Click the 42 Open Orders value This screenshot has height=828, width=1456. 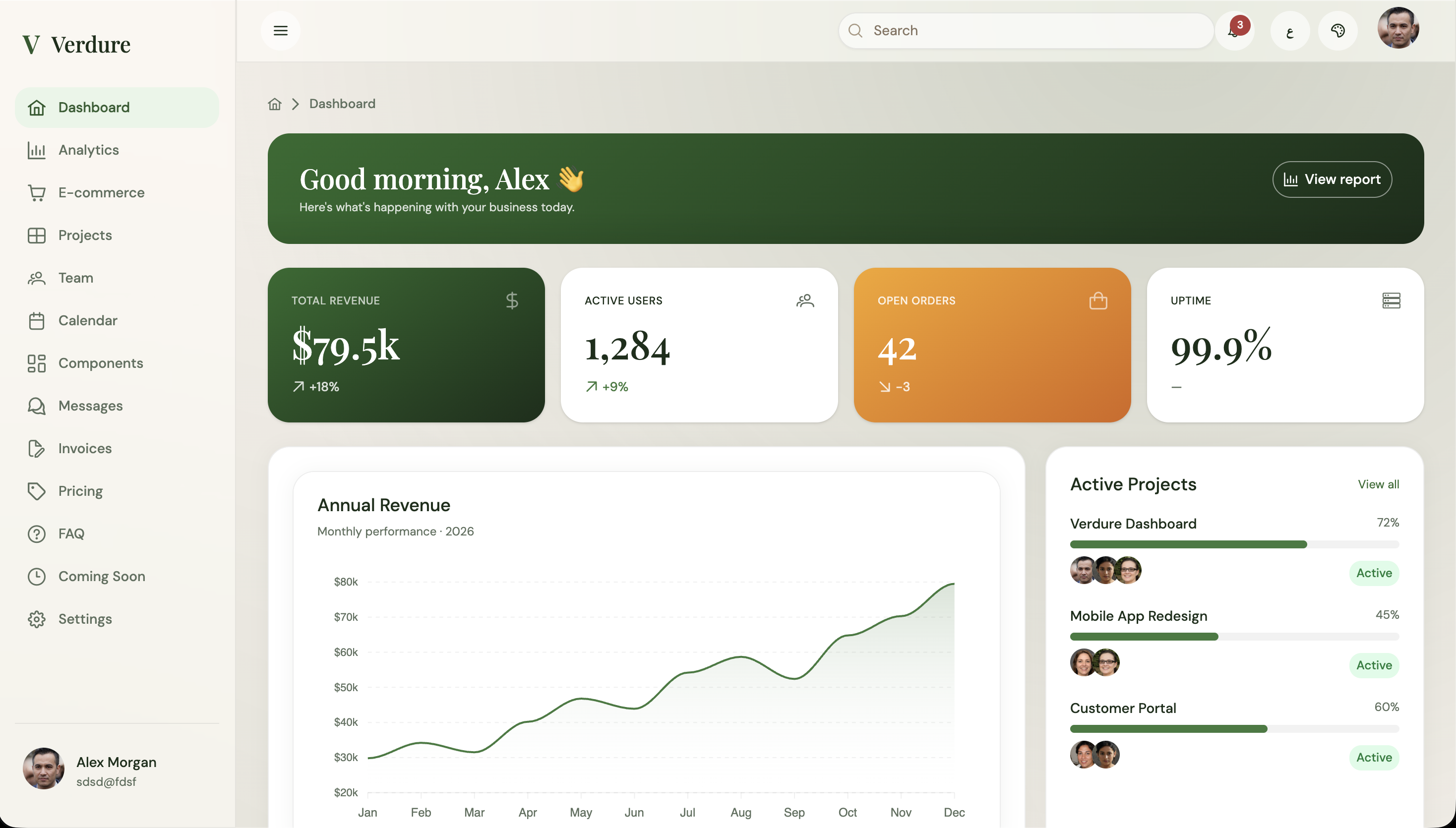pos(897,349)
